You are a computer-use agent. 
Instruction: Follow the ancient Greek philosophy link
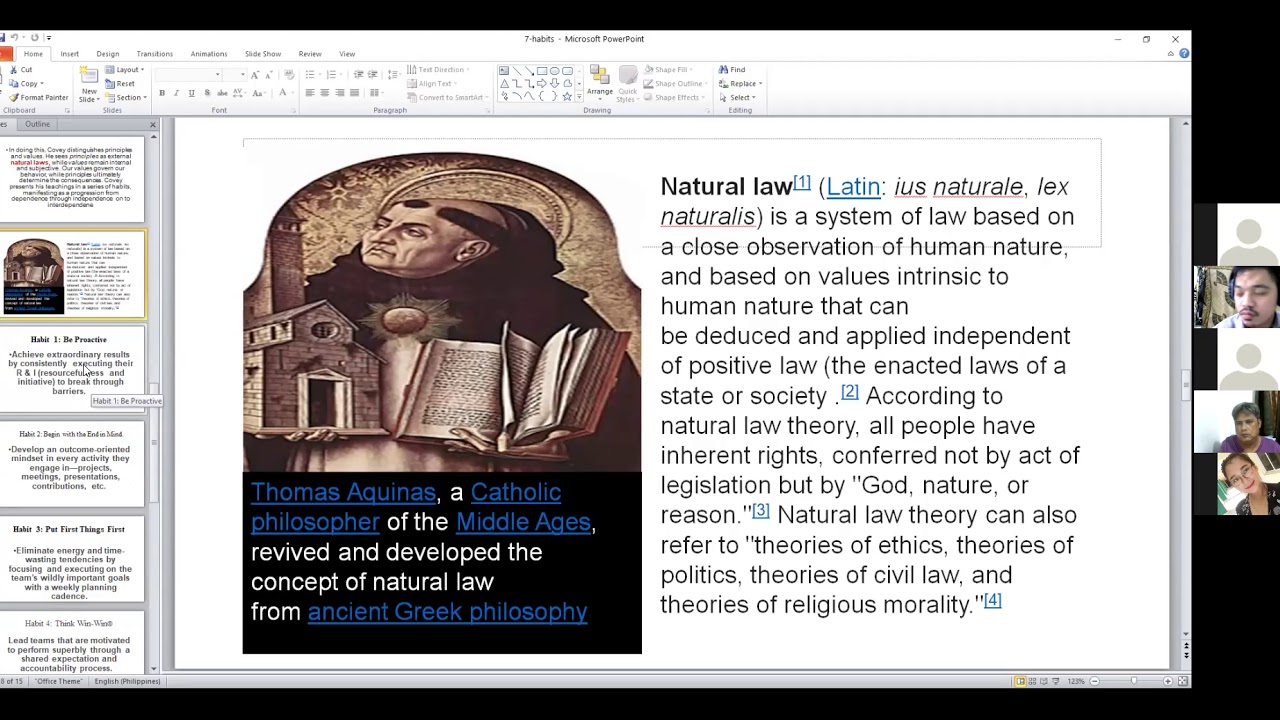pyautogui.click(x=447, y=612)
